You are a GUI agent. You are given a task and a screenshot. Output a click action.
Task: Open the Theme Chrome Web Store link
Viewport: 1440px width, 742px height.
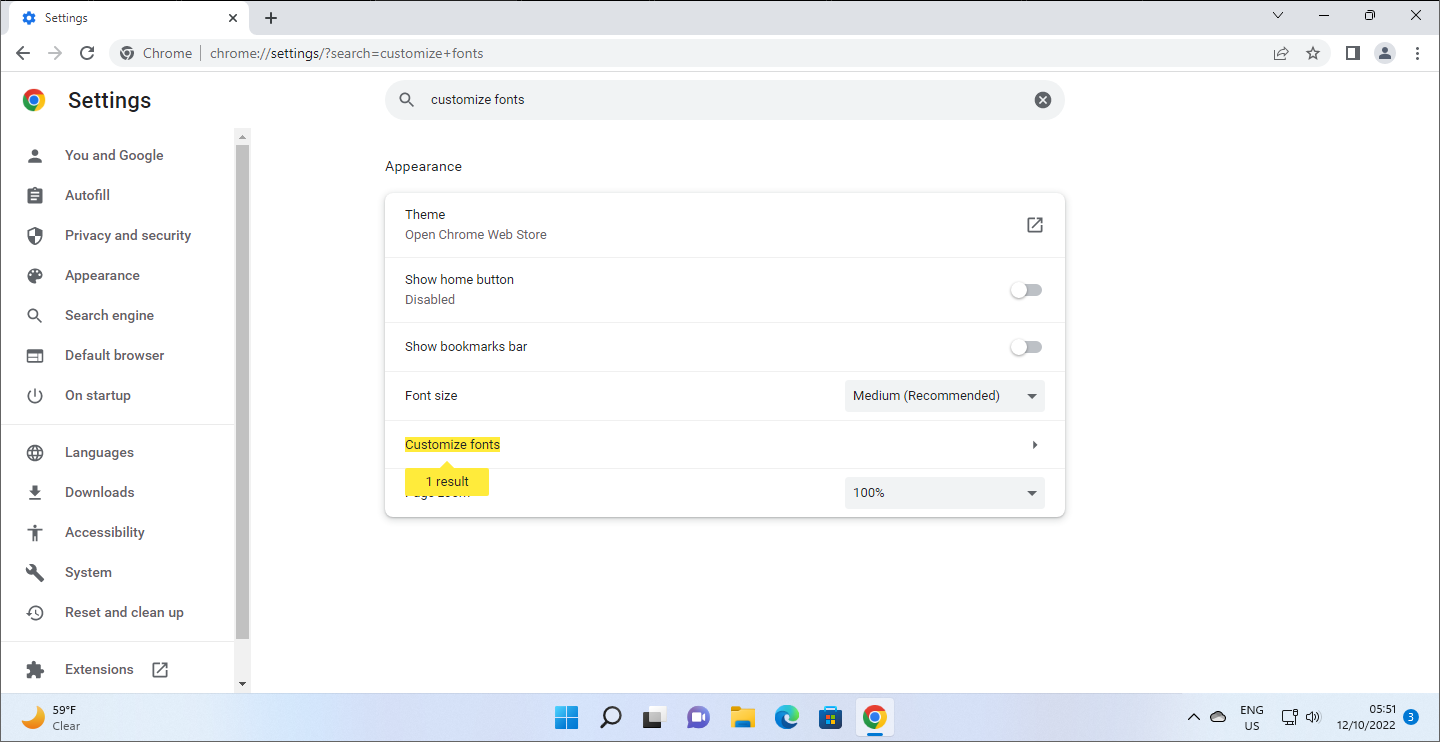coord(1034,225)
